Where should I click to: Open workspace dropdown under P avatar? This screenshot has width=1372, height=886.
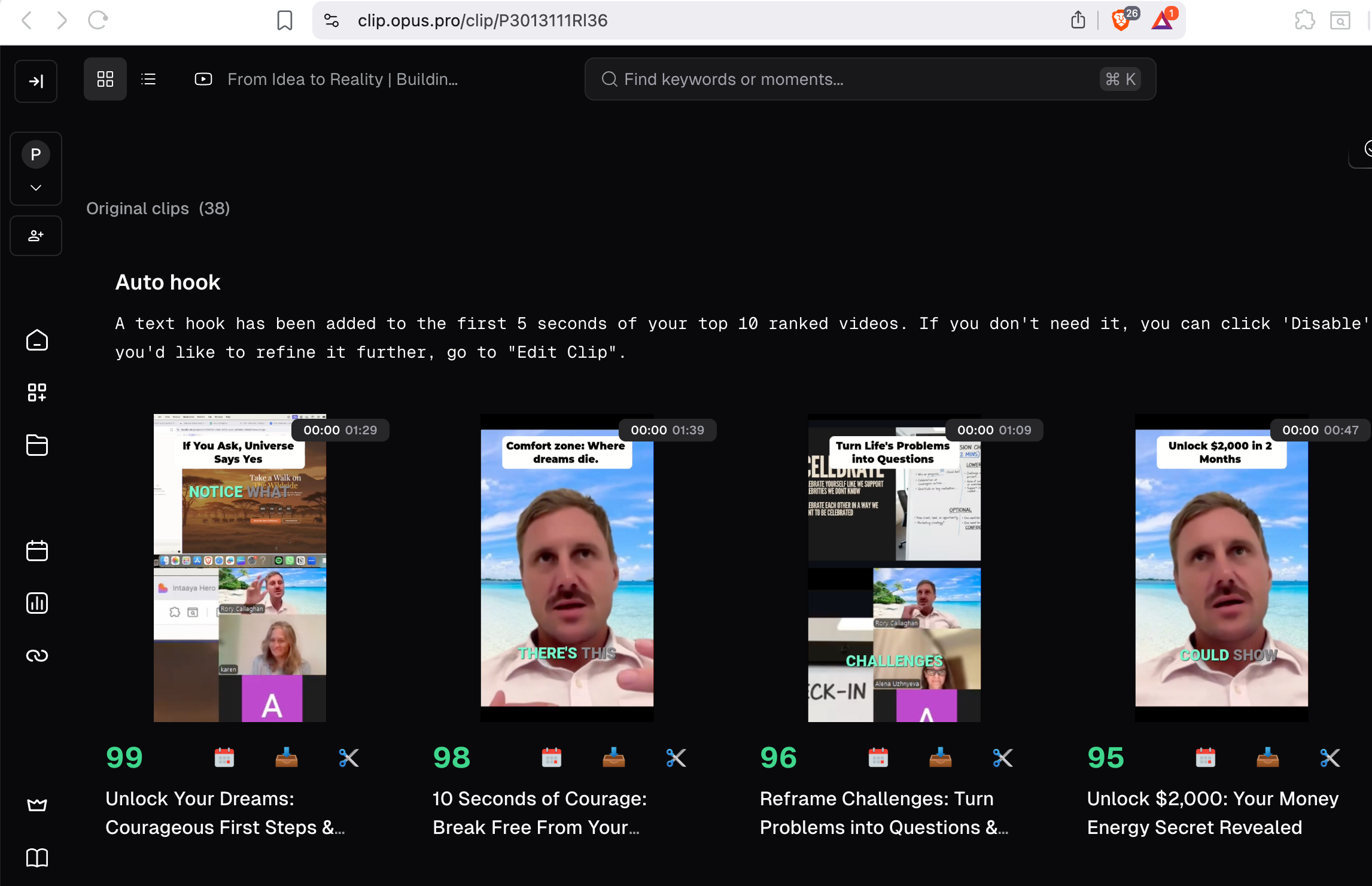tap(36, 188)
